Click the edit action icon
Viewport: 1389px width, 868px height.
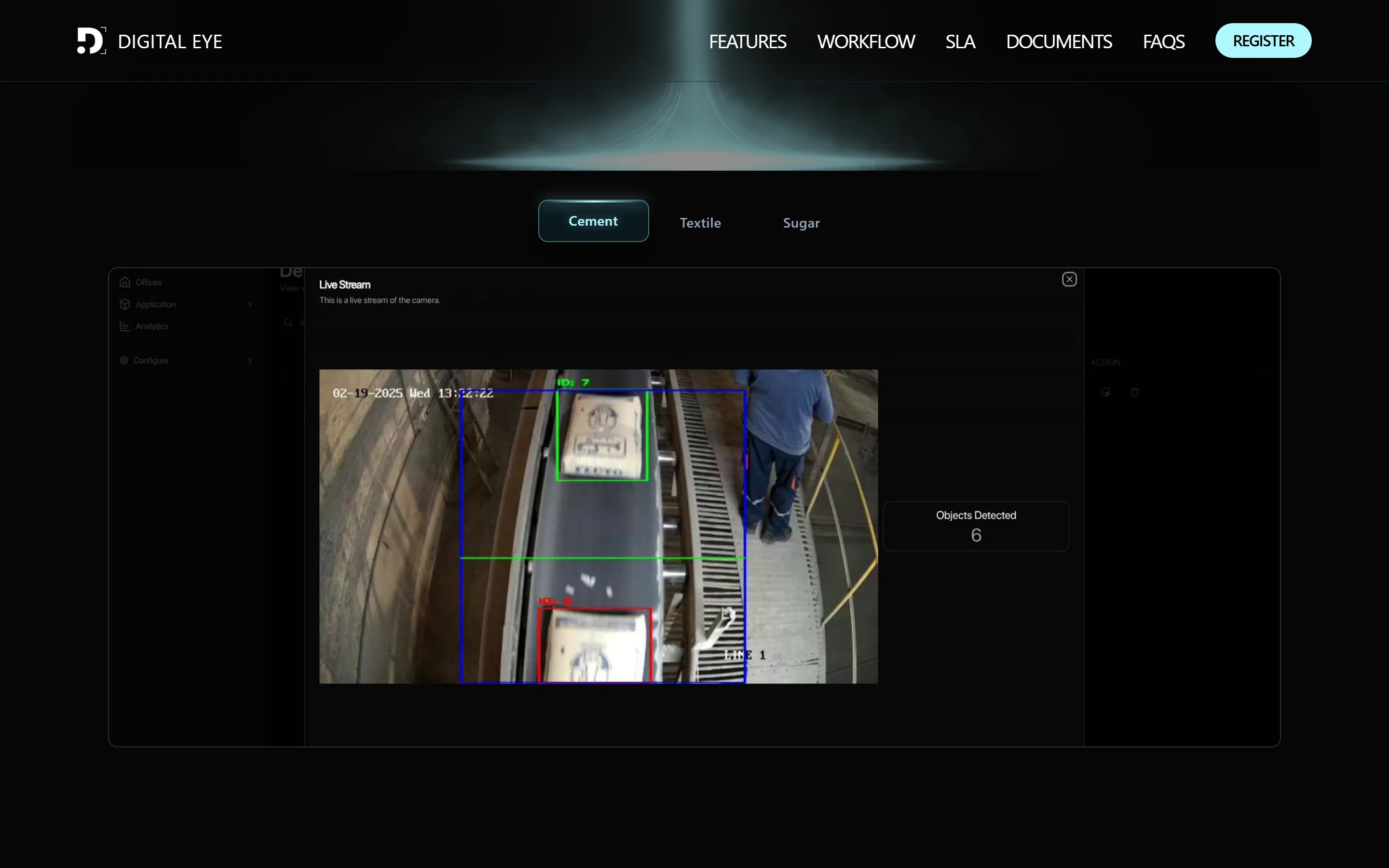pyautogui.click(x=1105, y=392)
